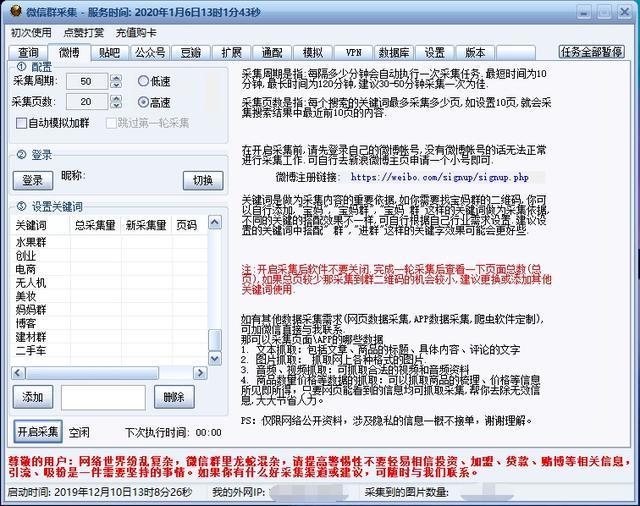Switch to the VPN tab
The image size is (640, 506).
[353, 53]
